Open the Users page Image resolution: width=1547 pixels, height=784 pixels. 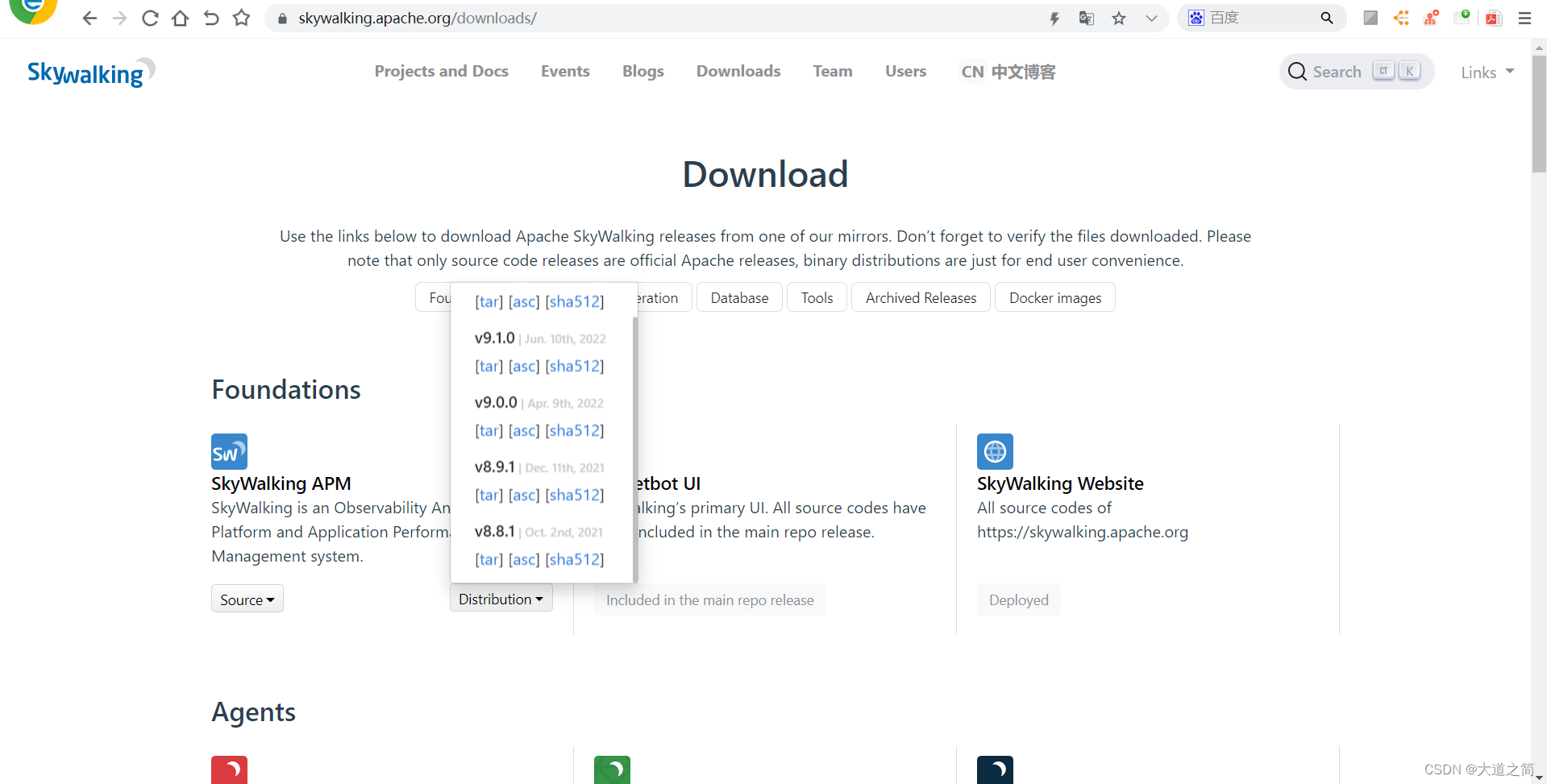click(x=905, y=71)
